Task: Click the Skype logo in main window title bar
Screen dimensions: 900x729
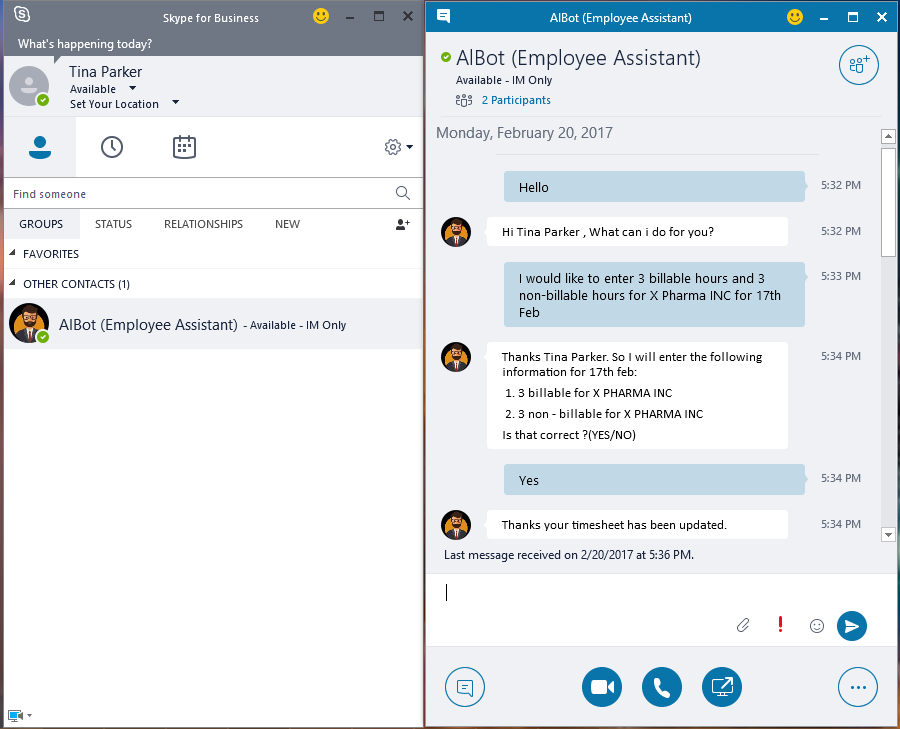Action: (x=22, y=14)
